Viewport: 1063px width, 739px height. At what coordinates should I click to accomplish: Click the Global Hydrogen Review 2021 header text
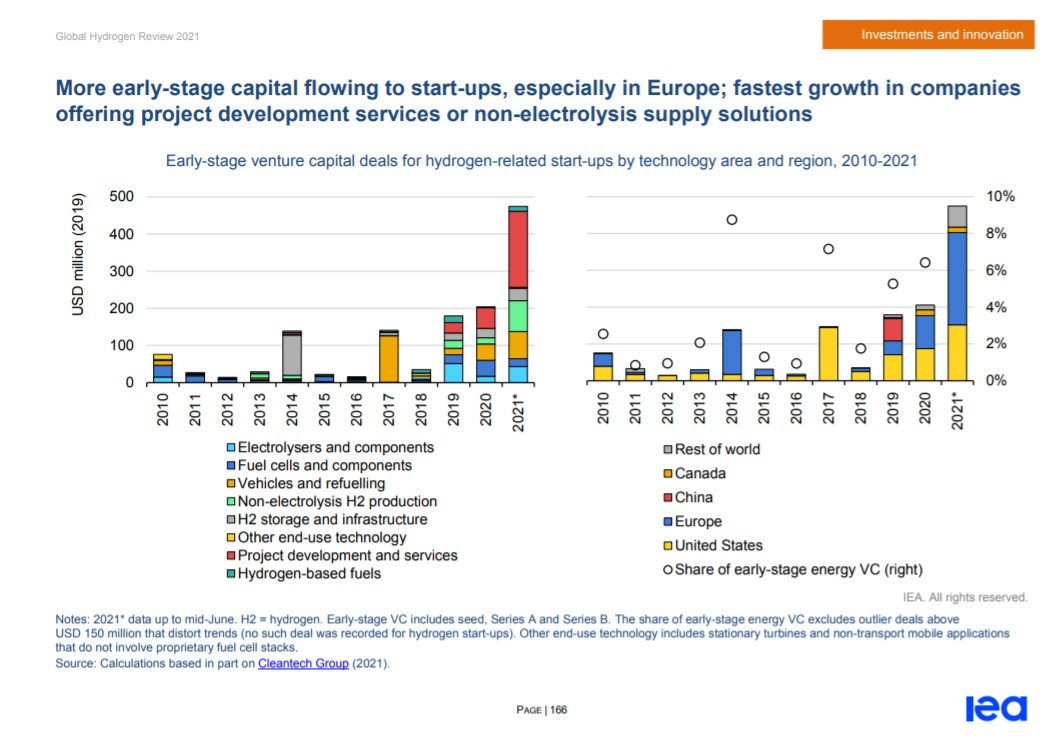126,37
